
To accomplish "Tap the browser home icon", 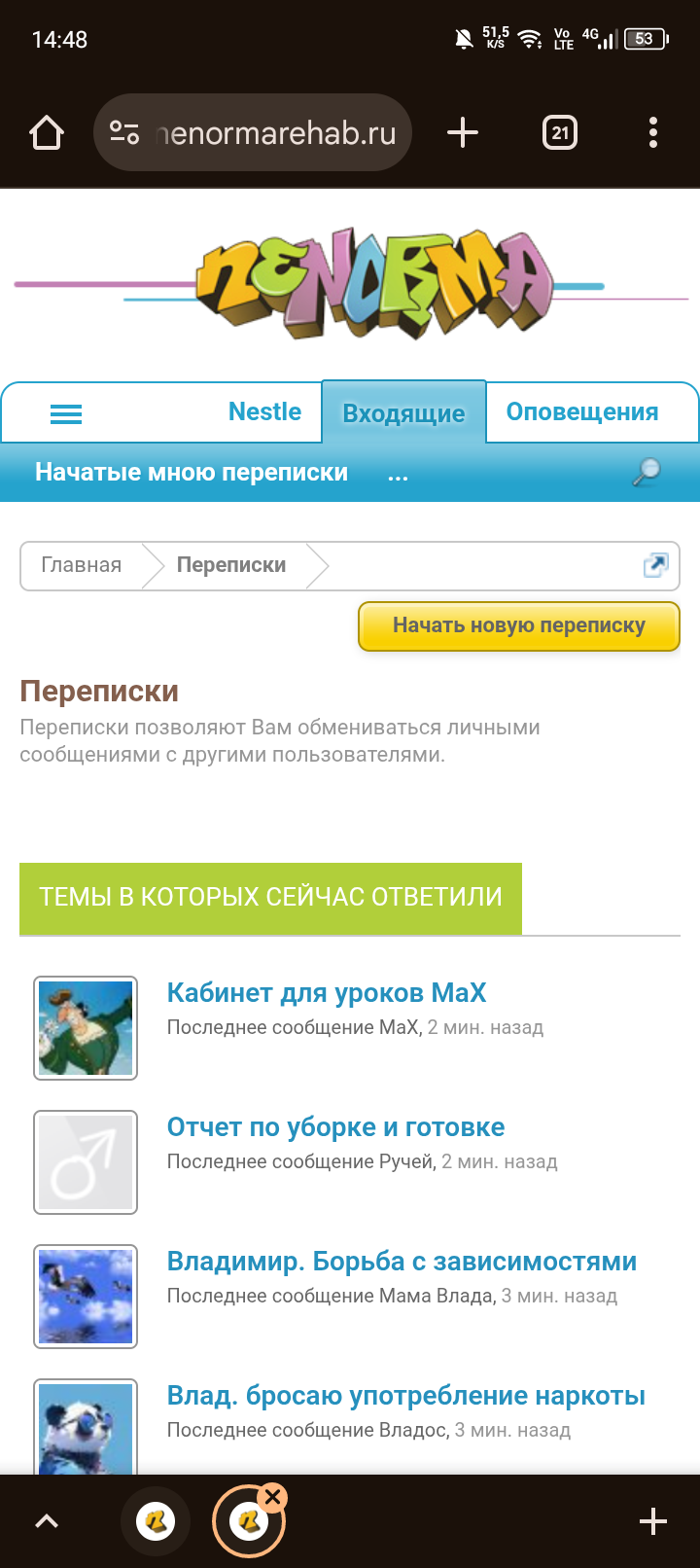I will [47, 132].
